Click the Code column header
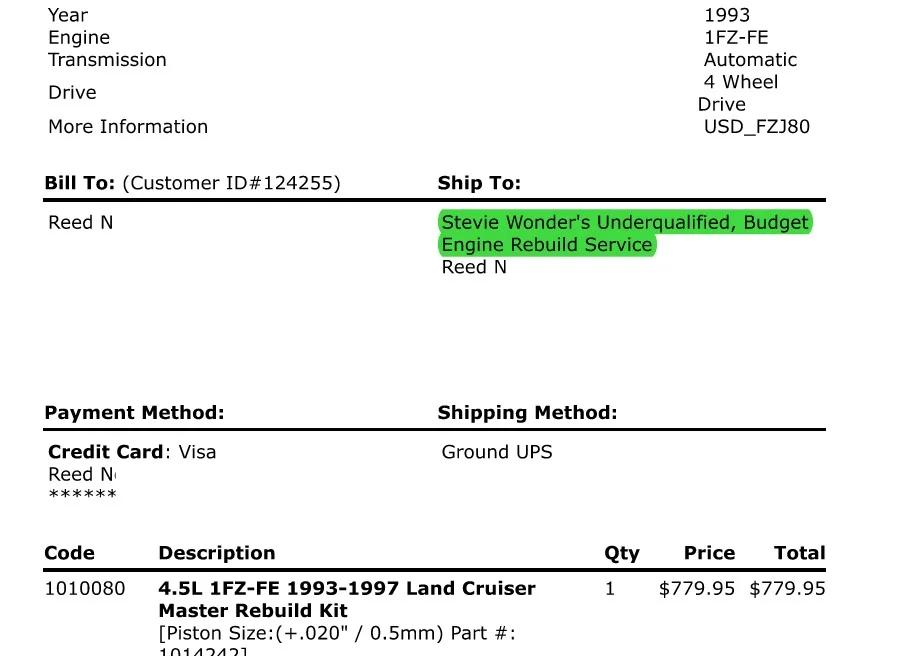The image size is (901, 656). 70,553
